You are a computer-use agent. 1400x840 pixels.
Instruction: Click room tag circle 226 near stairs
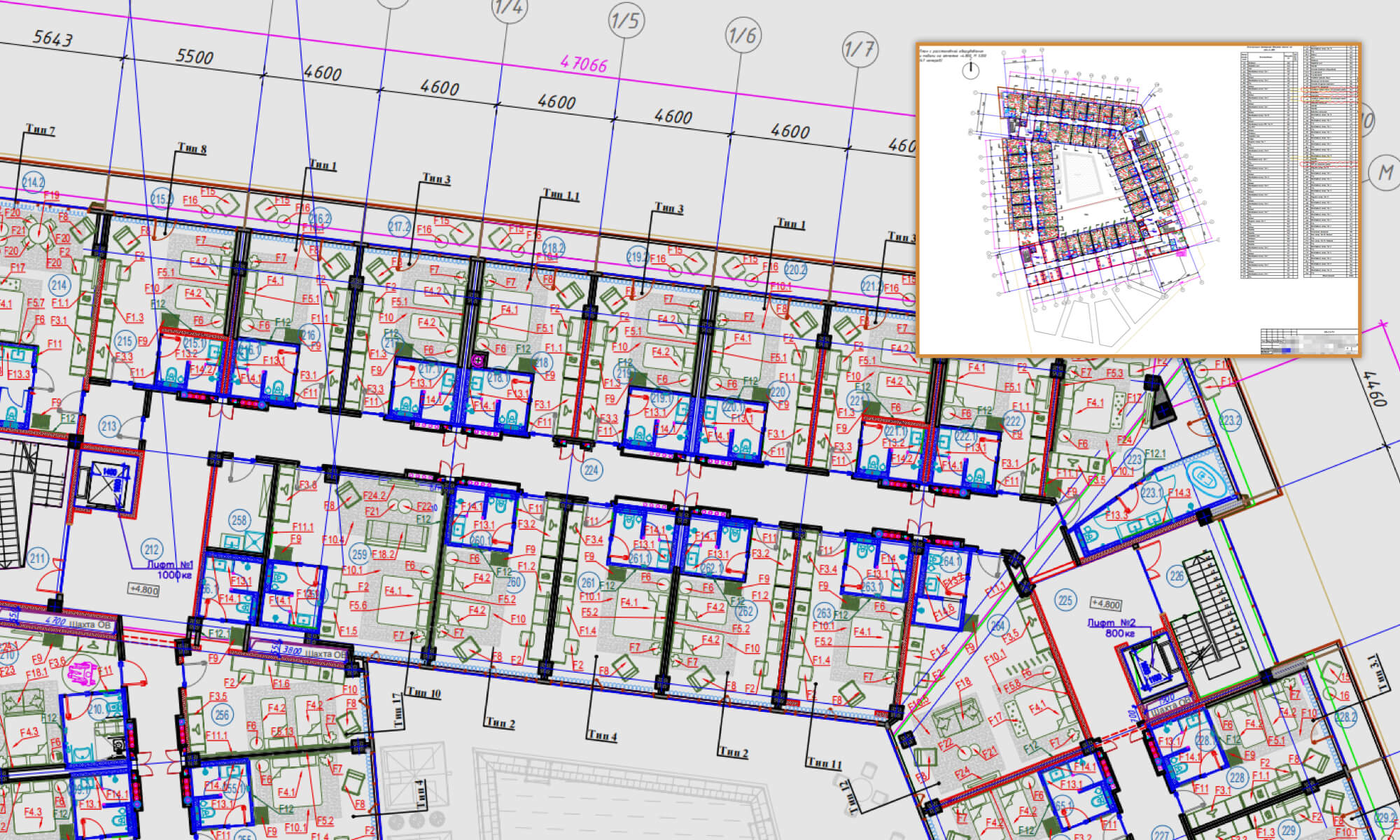click(x=1177, y=577)
